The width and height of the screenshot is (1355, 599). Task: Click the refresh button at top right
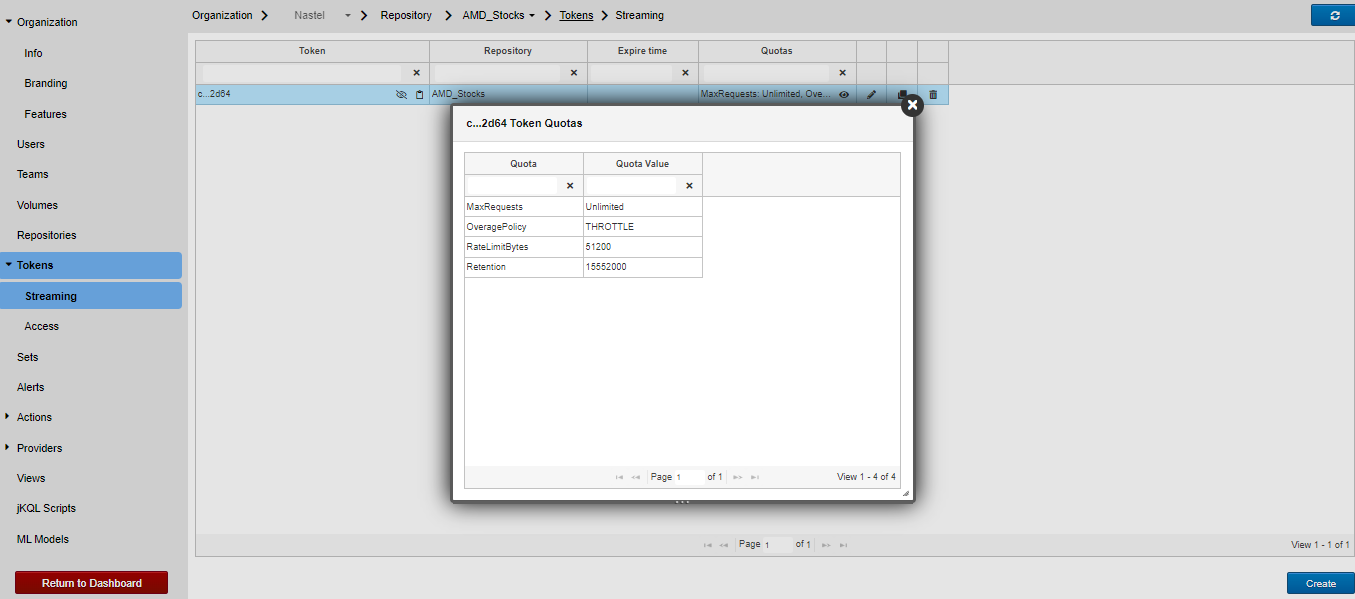[x=1333, y=15]
